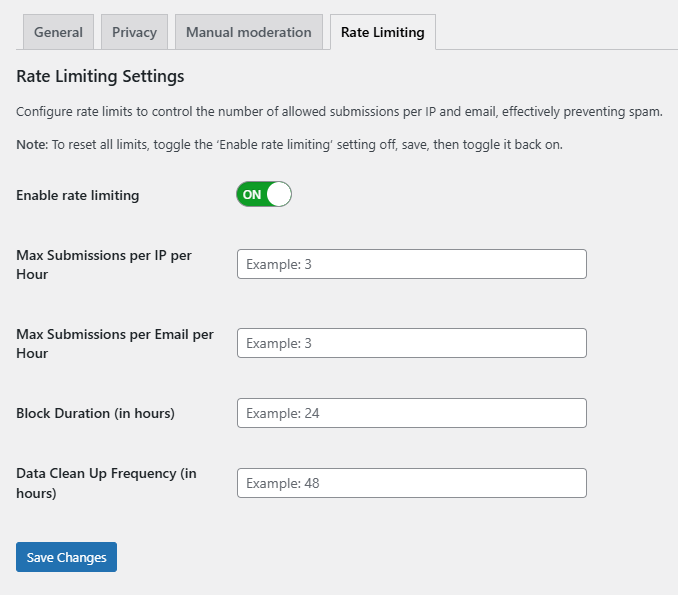The height and width of the screenshot is (595, 678).
Task: Click the 'Rate Limiting Settings' heading
Action: coord(100,77)
